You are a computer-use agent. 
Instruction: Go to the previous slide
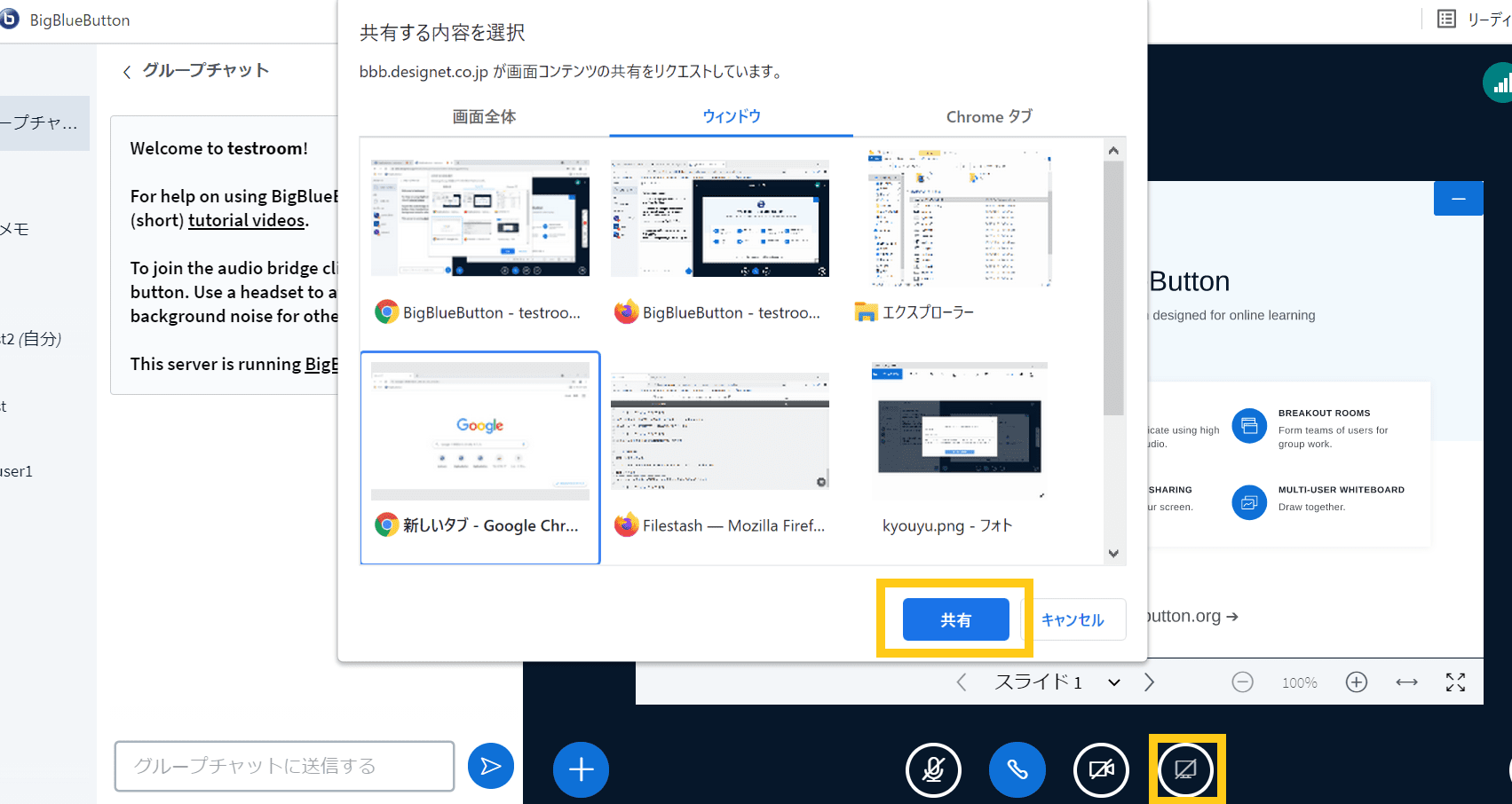tap(962, 682)
